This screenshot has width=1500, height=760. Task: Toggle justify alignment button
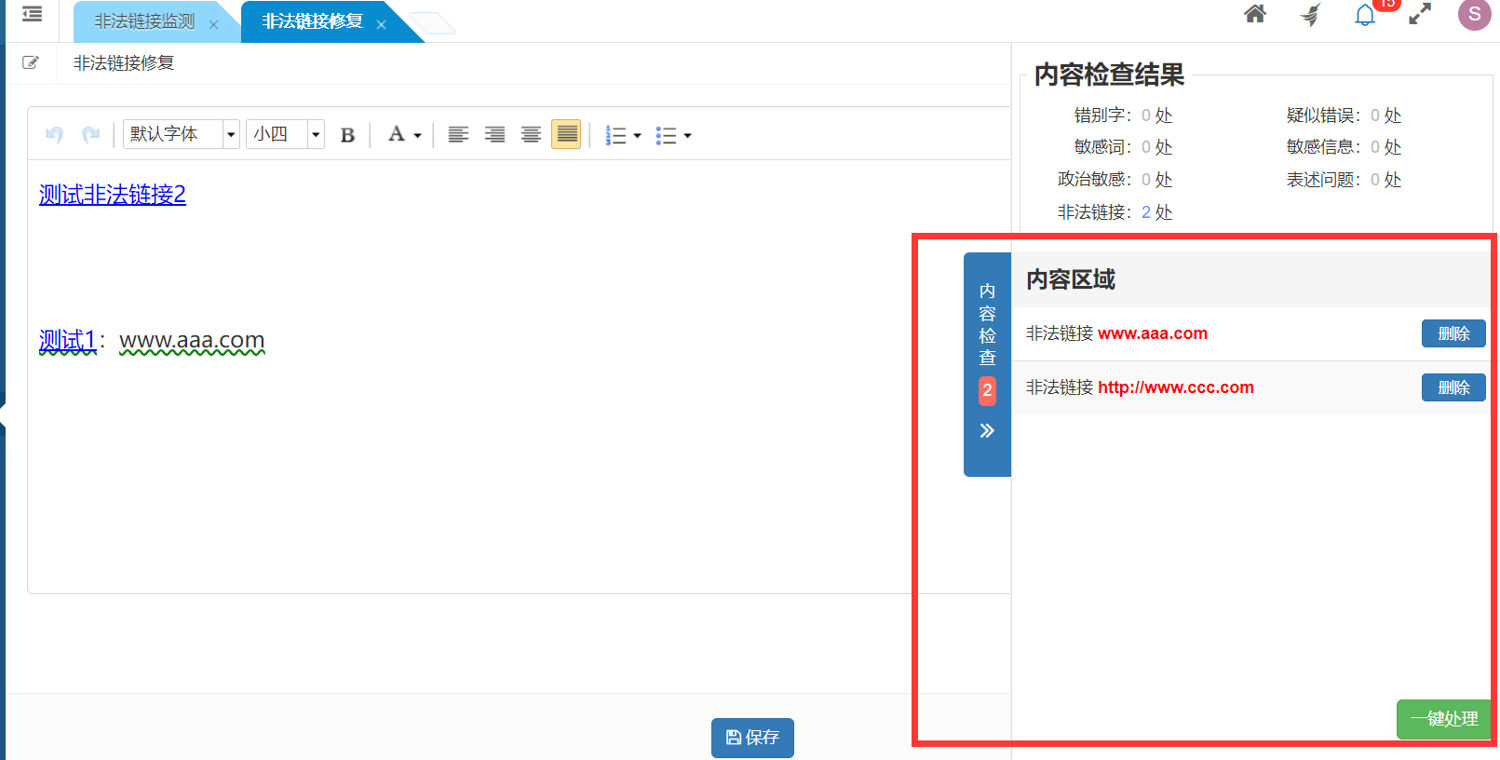tap(566, 135)
